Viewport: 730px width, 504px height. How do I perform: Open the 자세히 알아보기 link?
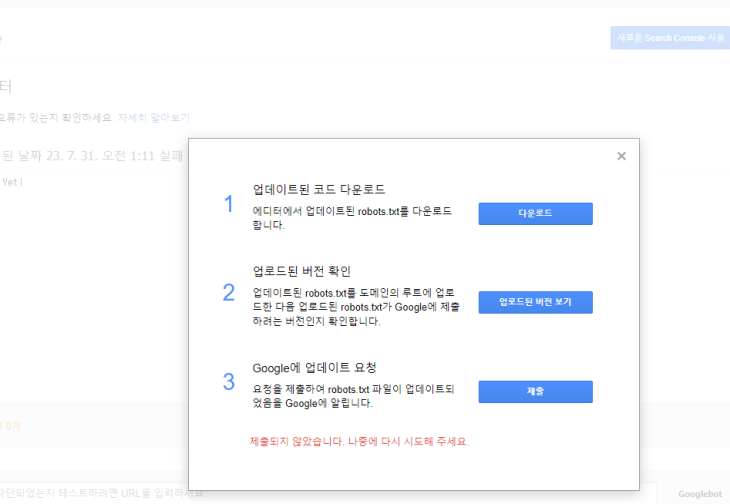tap(154, 118)
